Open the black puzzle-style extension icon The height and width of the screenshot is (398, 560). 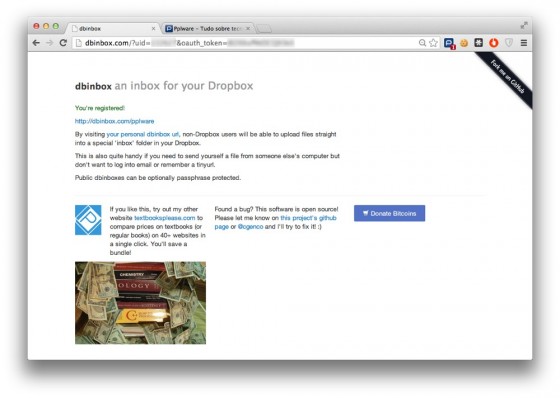pos(479,43)
